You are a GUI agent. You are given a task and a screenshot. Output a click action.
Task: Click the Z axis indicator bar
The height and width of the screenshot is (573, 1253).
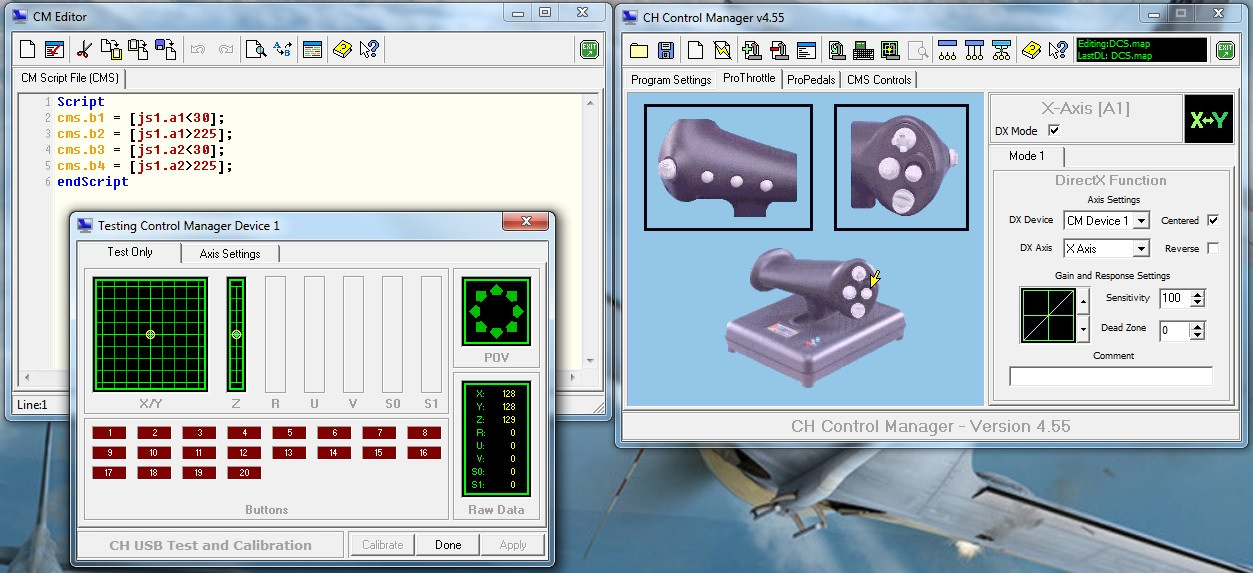[236, 334]
